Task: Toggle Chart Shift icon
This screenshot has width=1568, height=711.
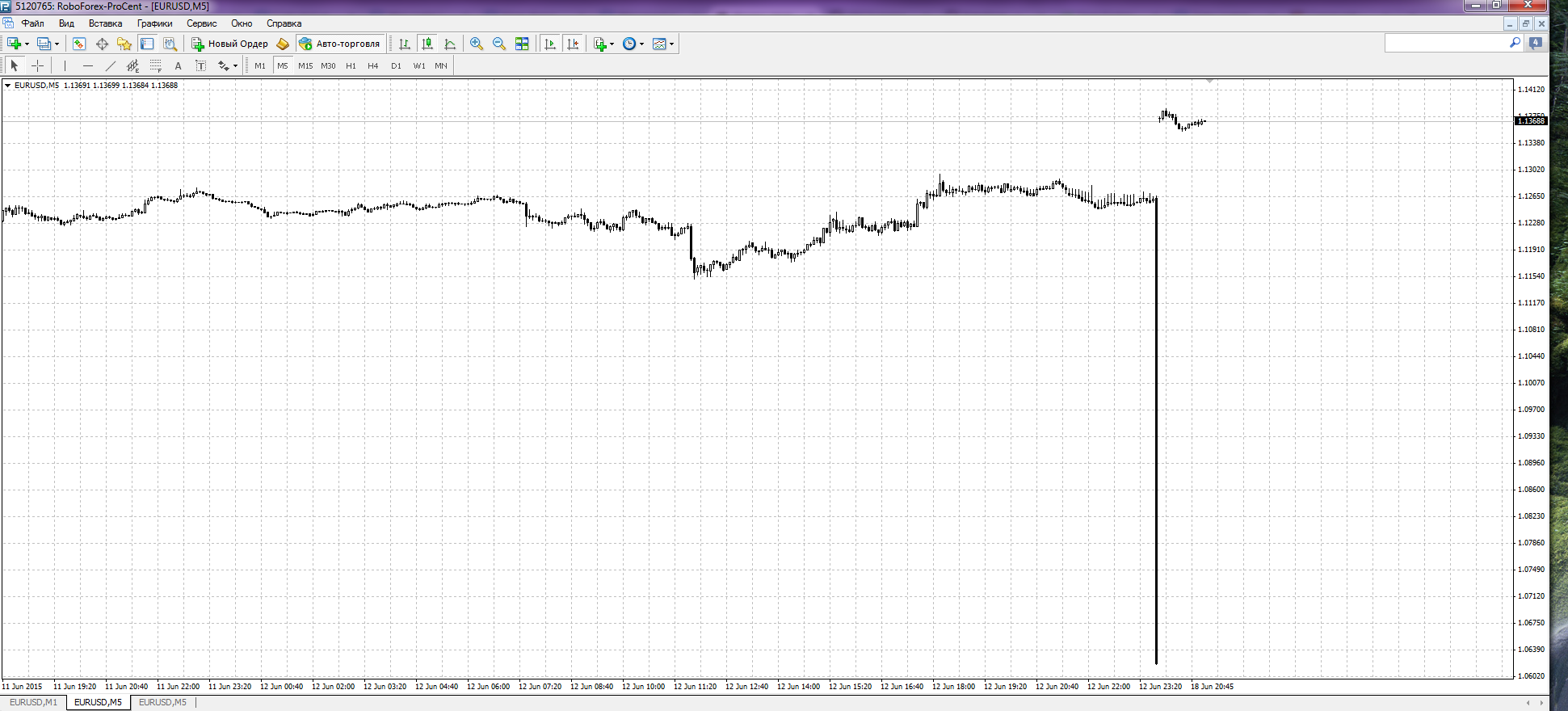Action: point(573,44)
